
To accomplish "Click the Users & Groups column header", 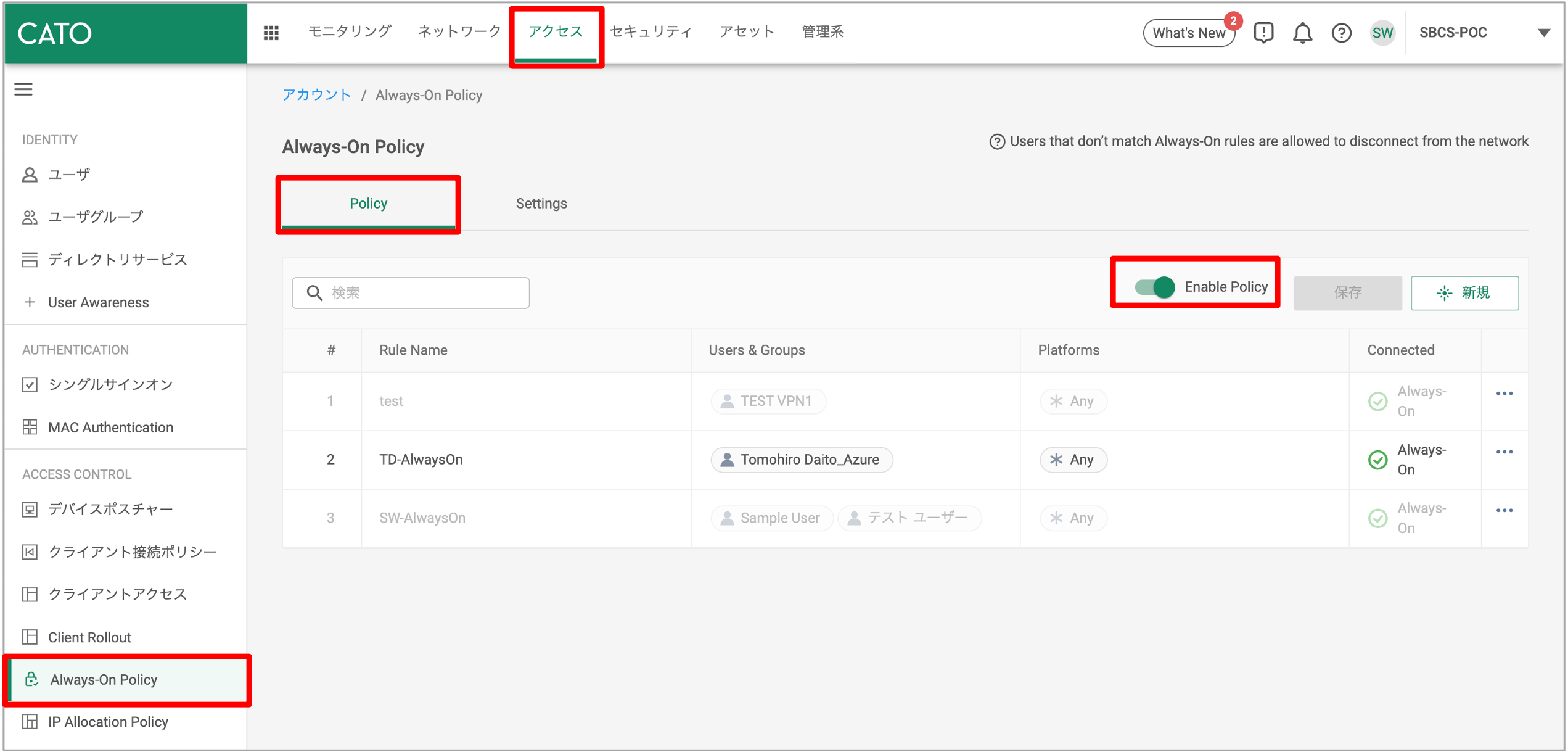I will tap(757, 350).
